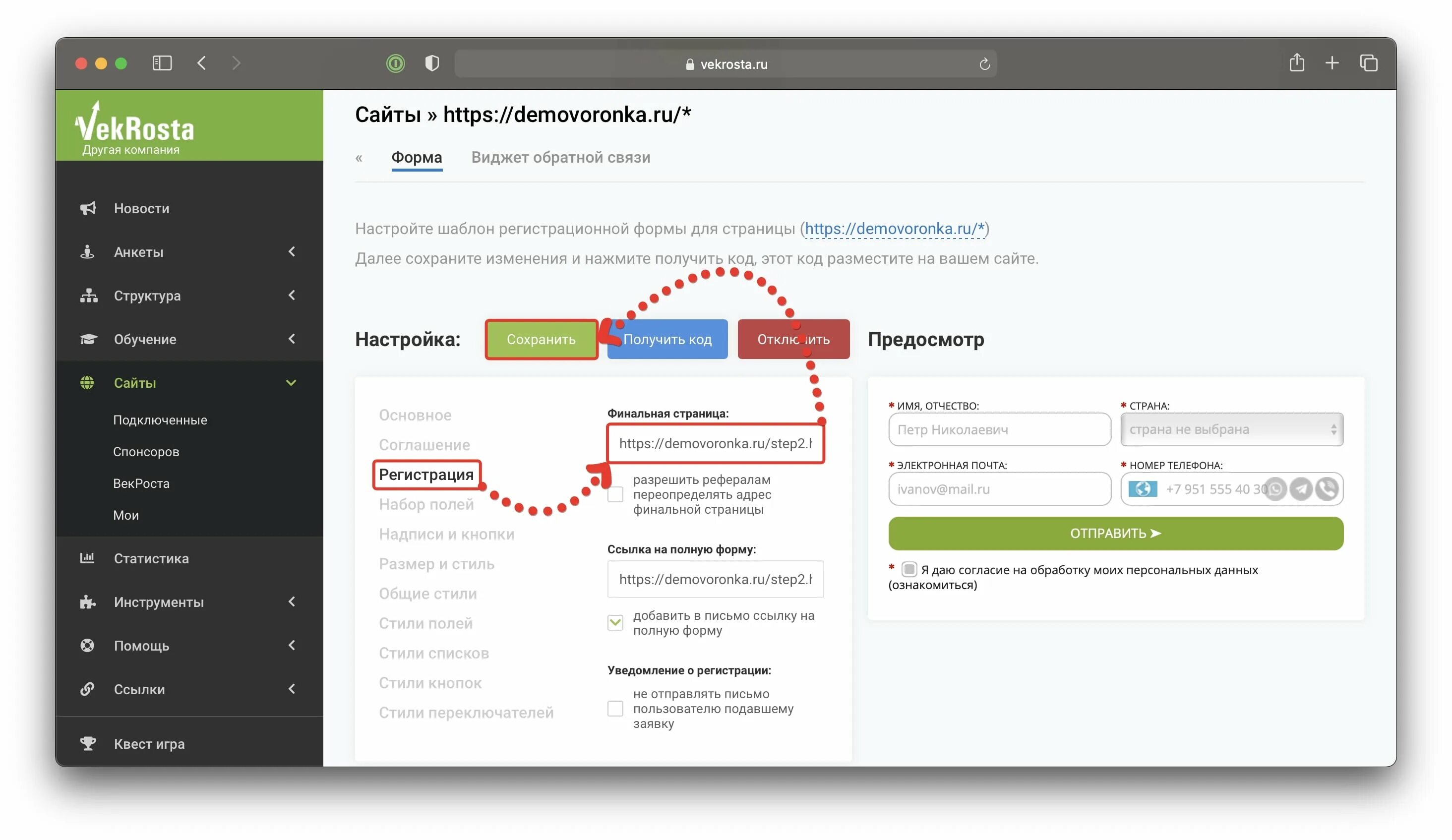This screenshot has height=840, width=1452.
Task: Click Сохранить button
Action: (541, 339)
